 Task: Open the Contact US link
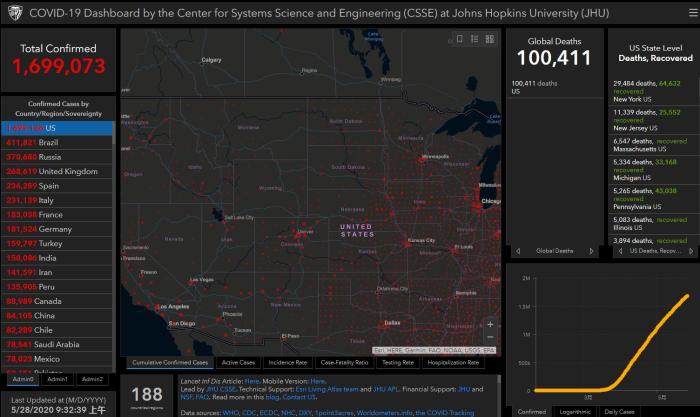[x=299, y=397]
